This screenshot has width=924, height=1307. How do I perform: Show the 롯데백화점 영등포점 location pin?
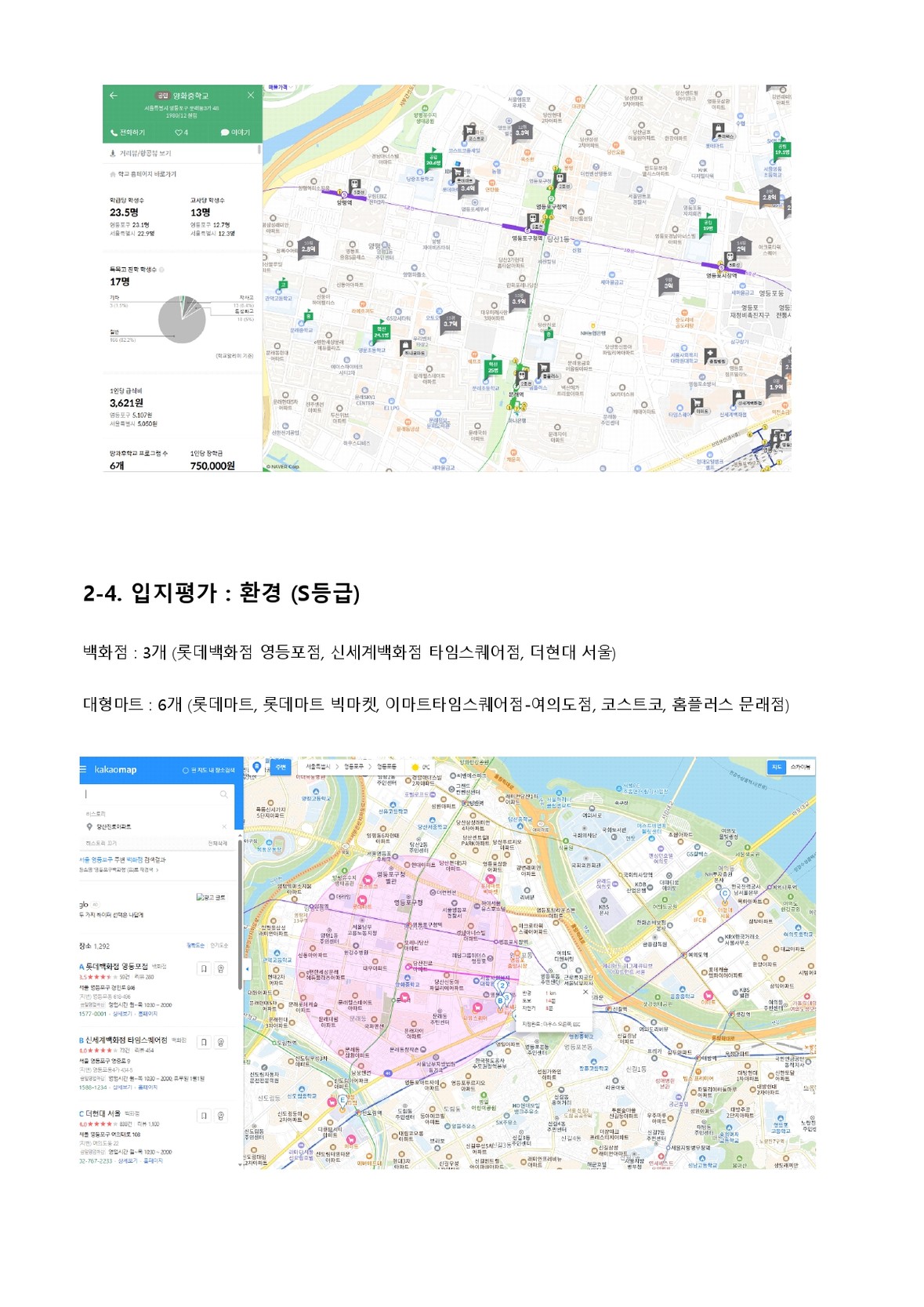221,968
